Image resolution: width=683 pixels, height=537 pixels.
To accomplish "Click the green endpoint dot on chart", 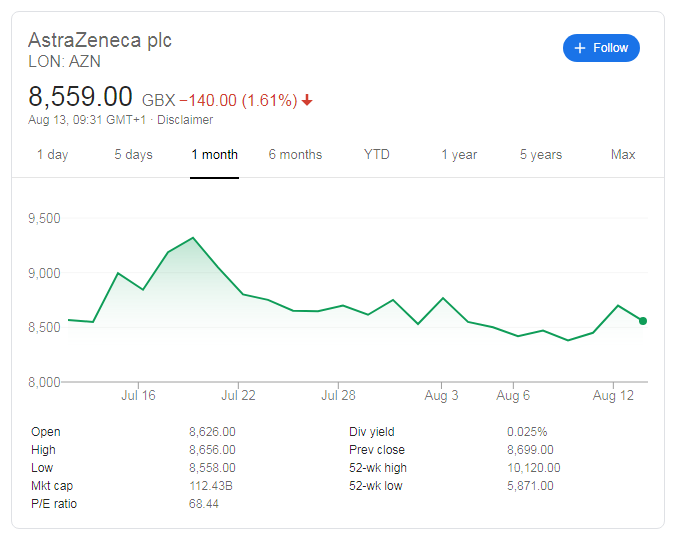I will coord(643,321).
